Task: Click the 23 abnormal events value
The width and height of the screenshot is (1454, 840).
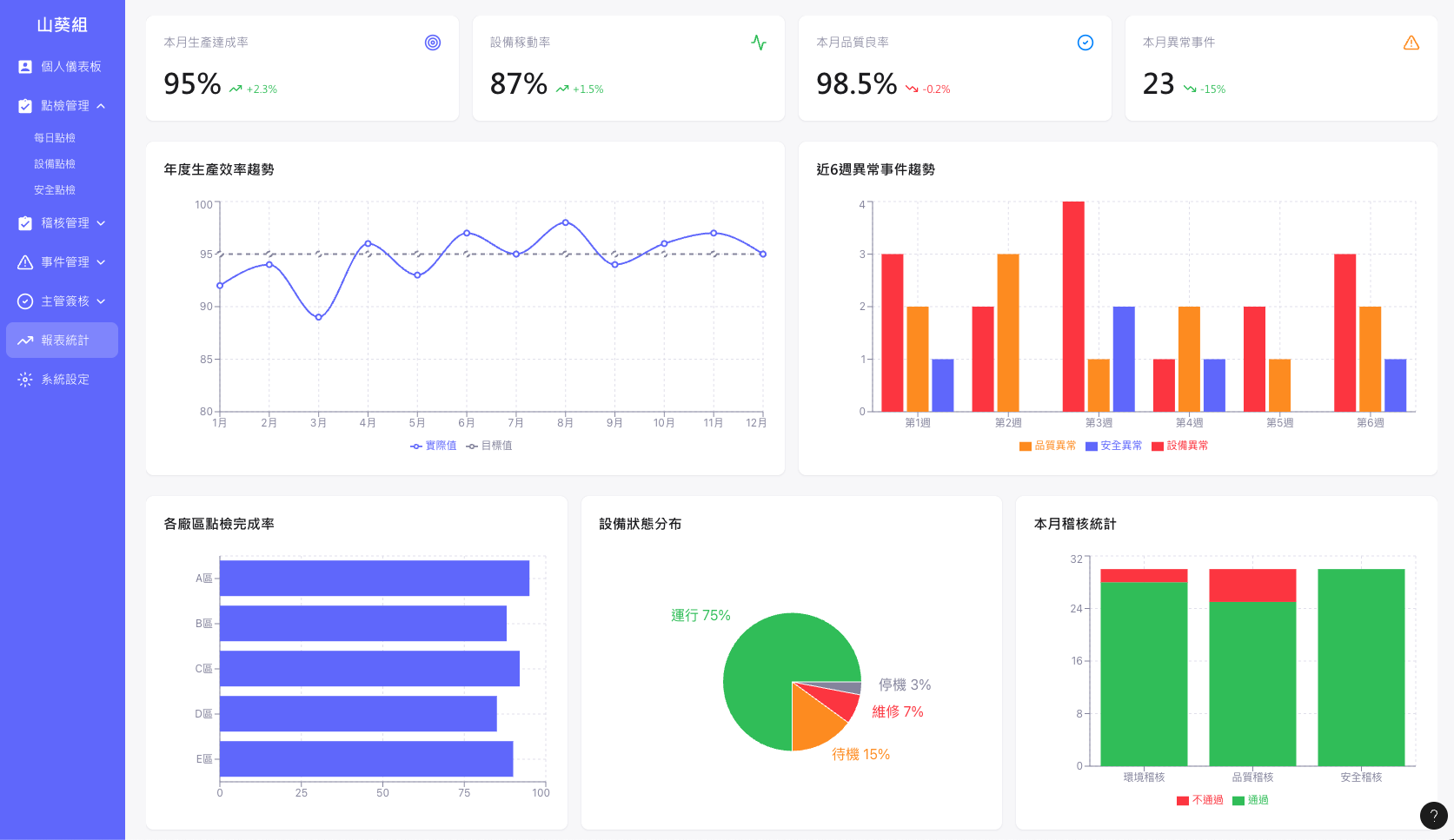Action: pos(1159,84)
